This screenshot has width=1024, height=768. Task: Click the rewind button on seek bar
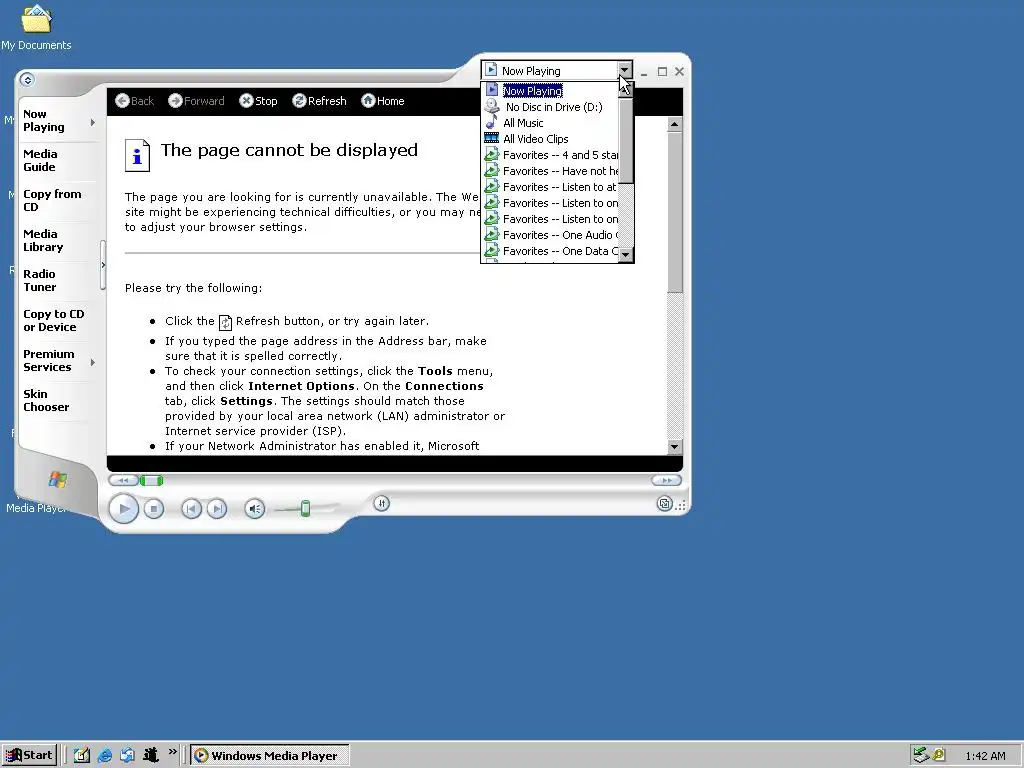click(123, 481)
